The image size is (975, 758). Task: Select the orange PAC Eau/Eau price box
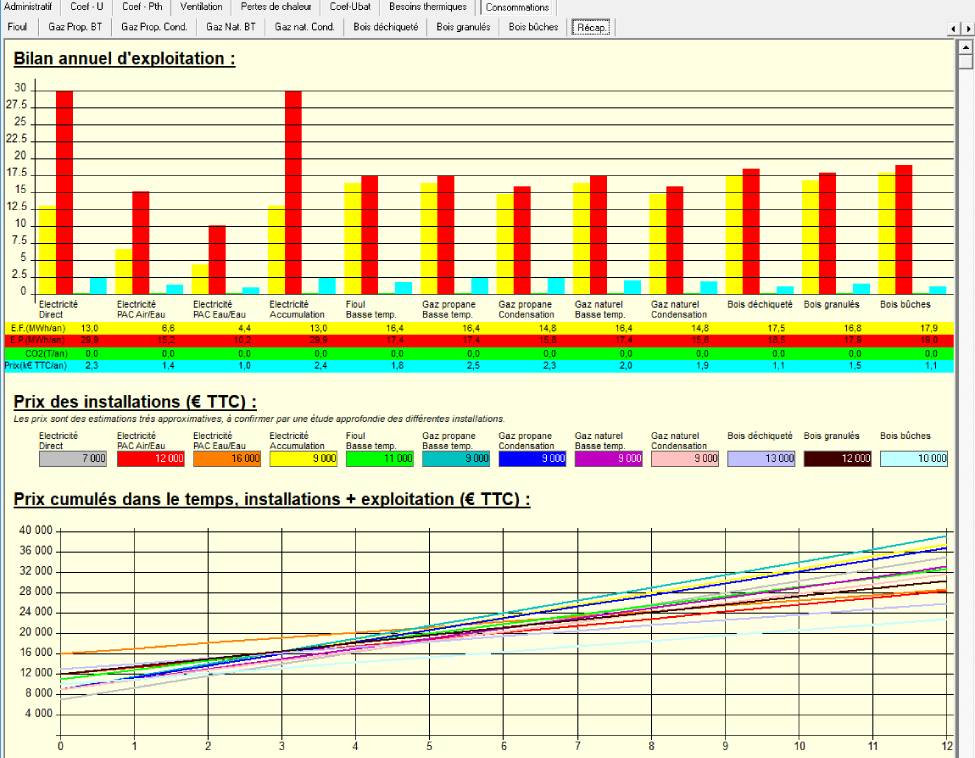223,458
